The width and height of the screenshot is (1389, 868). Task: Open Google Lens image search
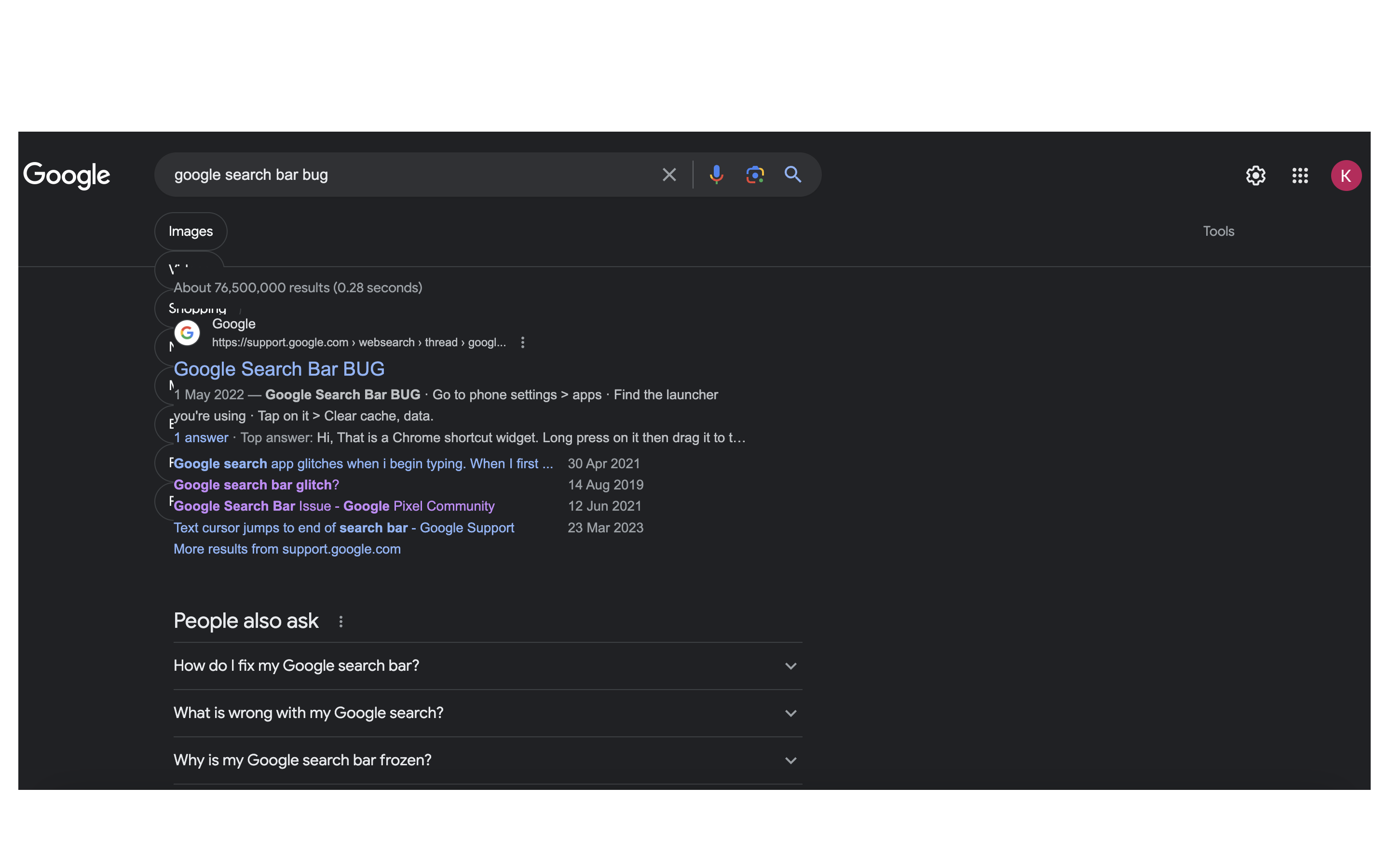(x=755, y=175)
